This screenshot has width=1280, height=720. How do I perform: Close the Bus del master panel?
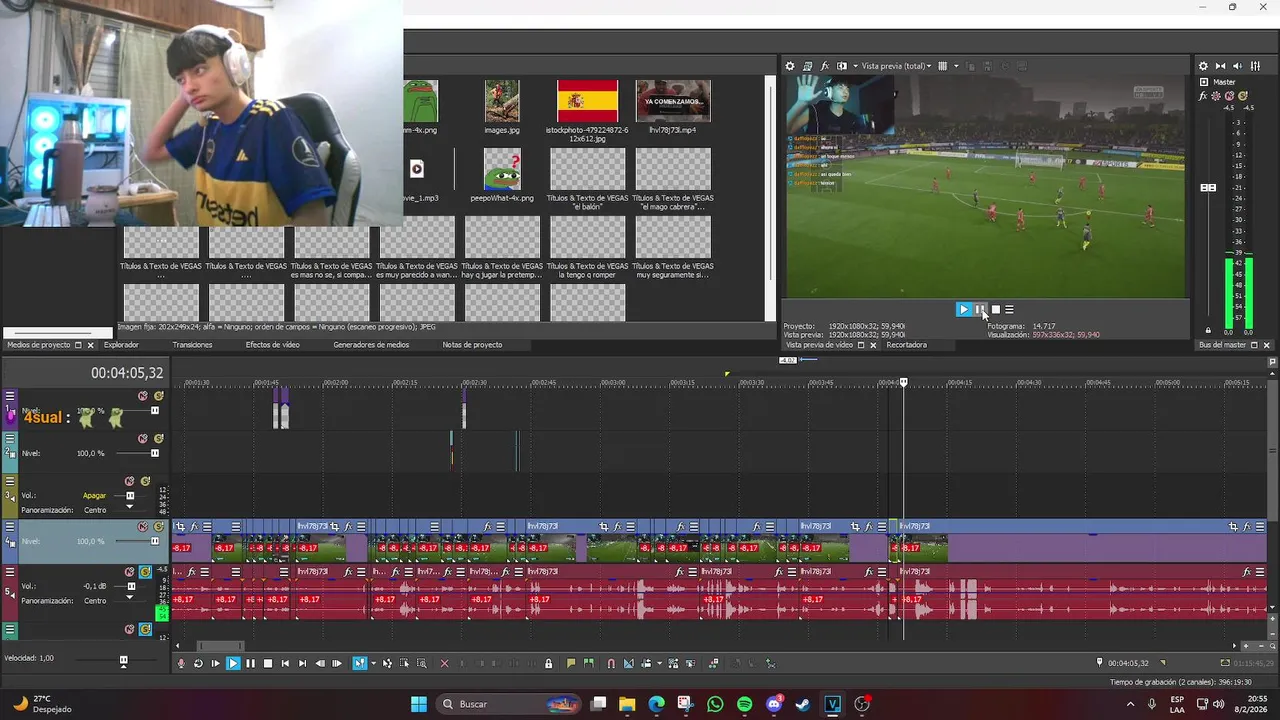click(1266, 345)
